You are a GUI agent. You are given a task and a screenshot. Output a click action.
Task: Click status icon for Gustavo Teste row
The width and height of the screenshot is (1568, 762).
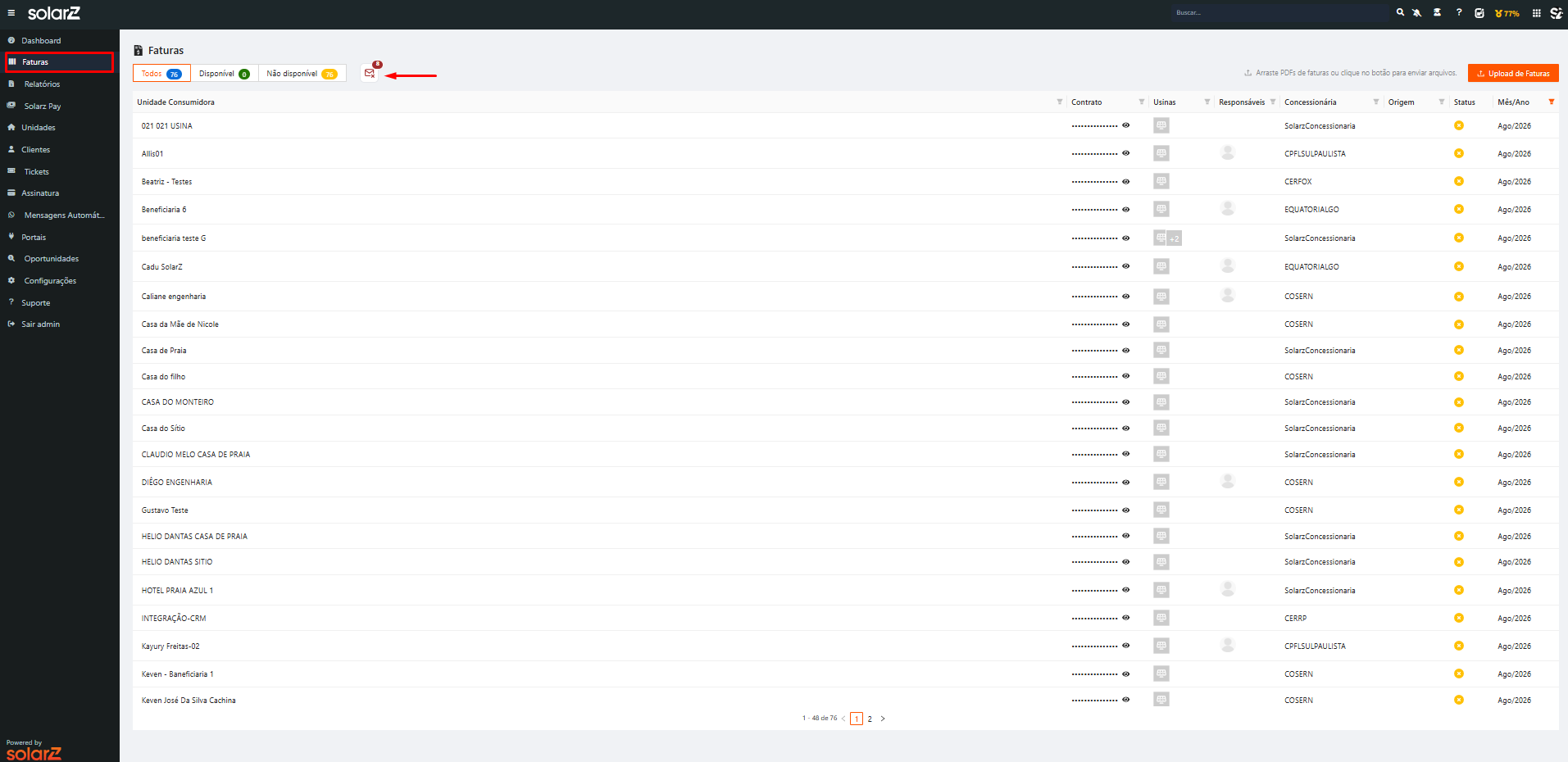coord(1459,510)
